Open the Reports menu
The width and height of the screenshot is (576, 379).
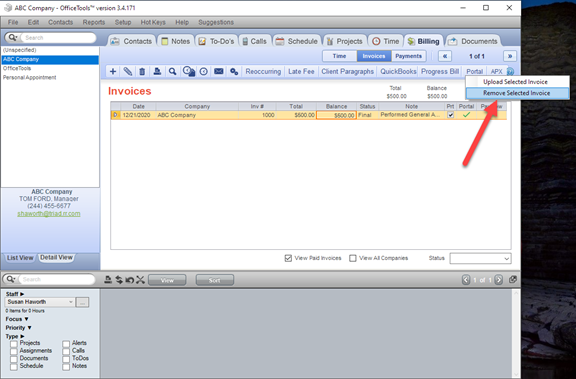click(94, 22)
